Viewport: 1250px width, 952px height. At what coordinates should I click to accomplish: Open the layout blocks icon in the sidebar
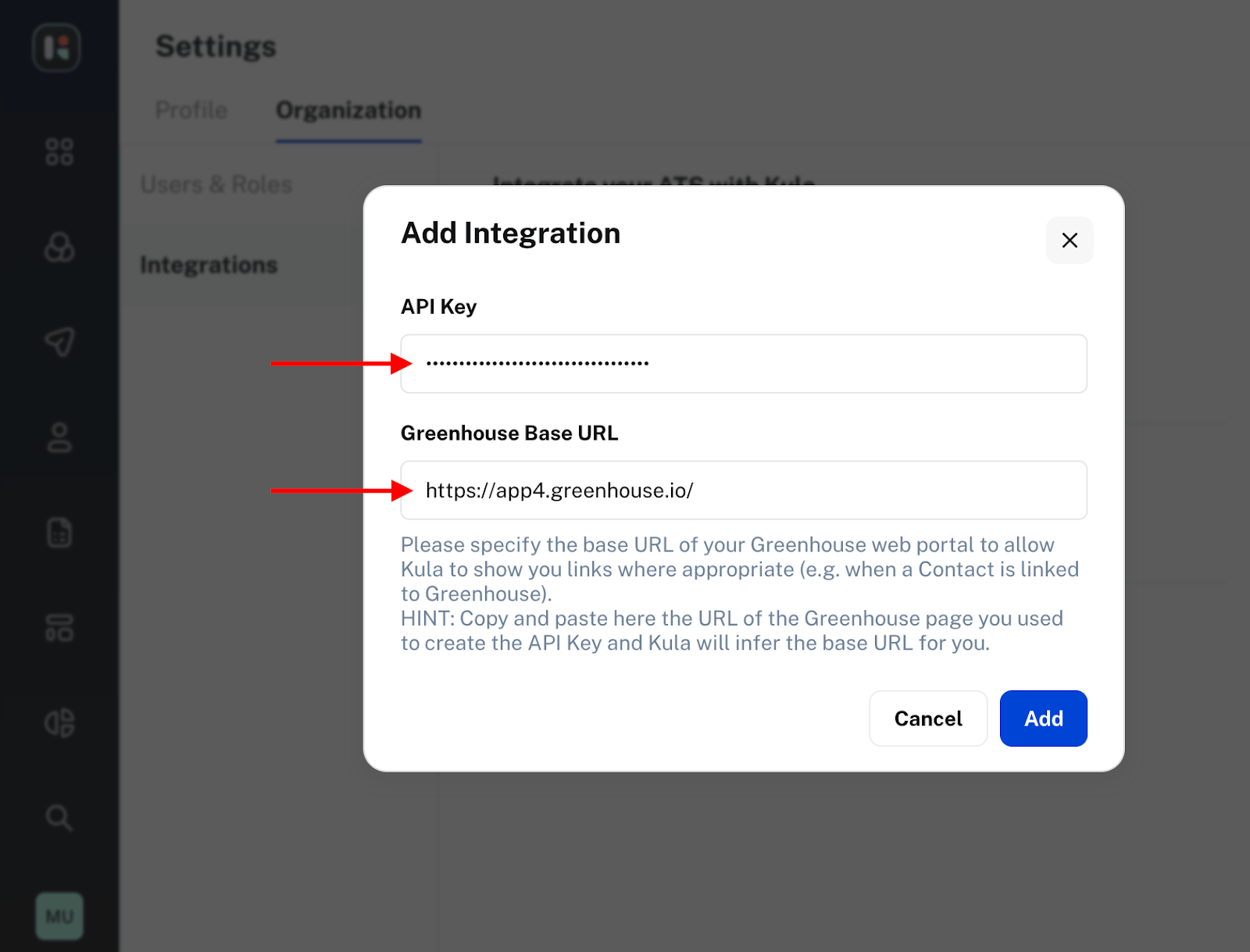(x=59, y=628)
